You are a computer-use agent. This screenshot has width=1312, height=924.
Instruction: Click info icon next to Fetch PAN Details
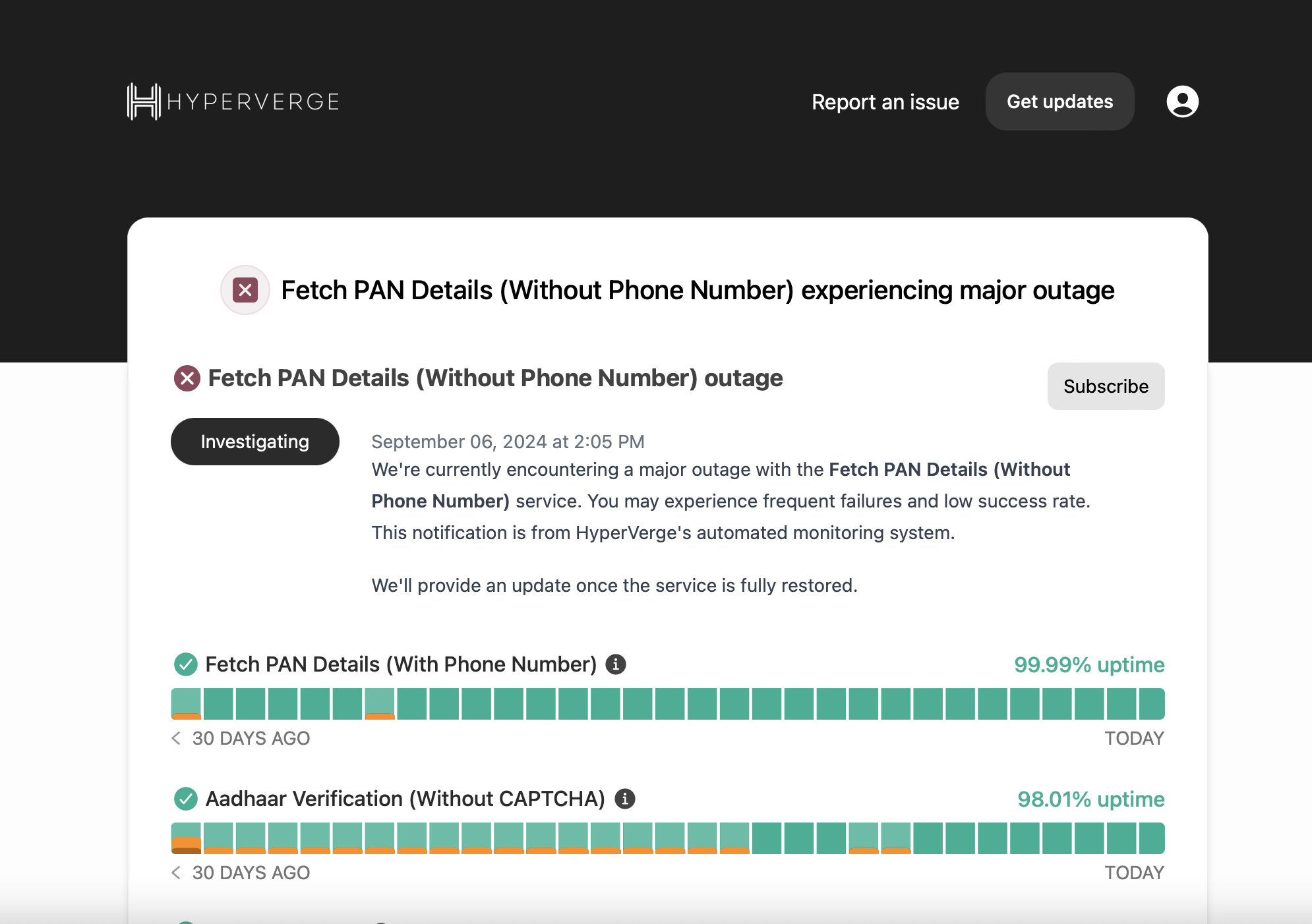point(616,664)
